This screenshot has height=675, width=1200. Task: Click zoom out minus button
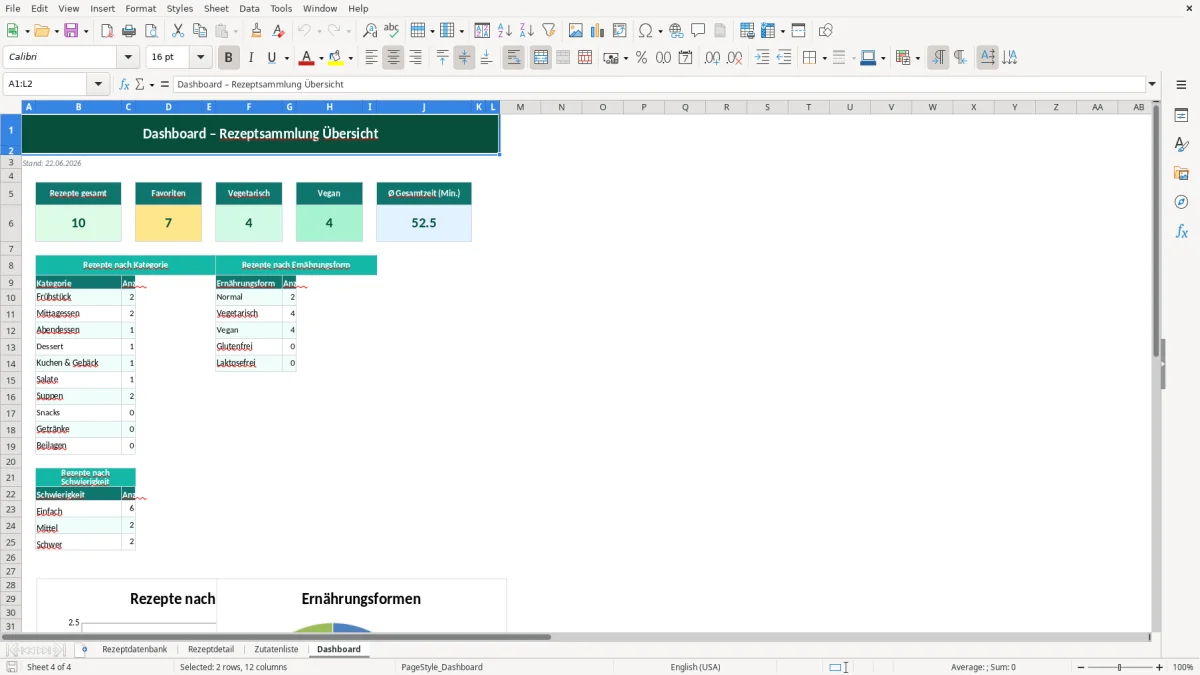pos(1081,667)
